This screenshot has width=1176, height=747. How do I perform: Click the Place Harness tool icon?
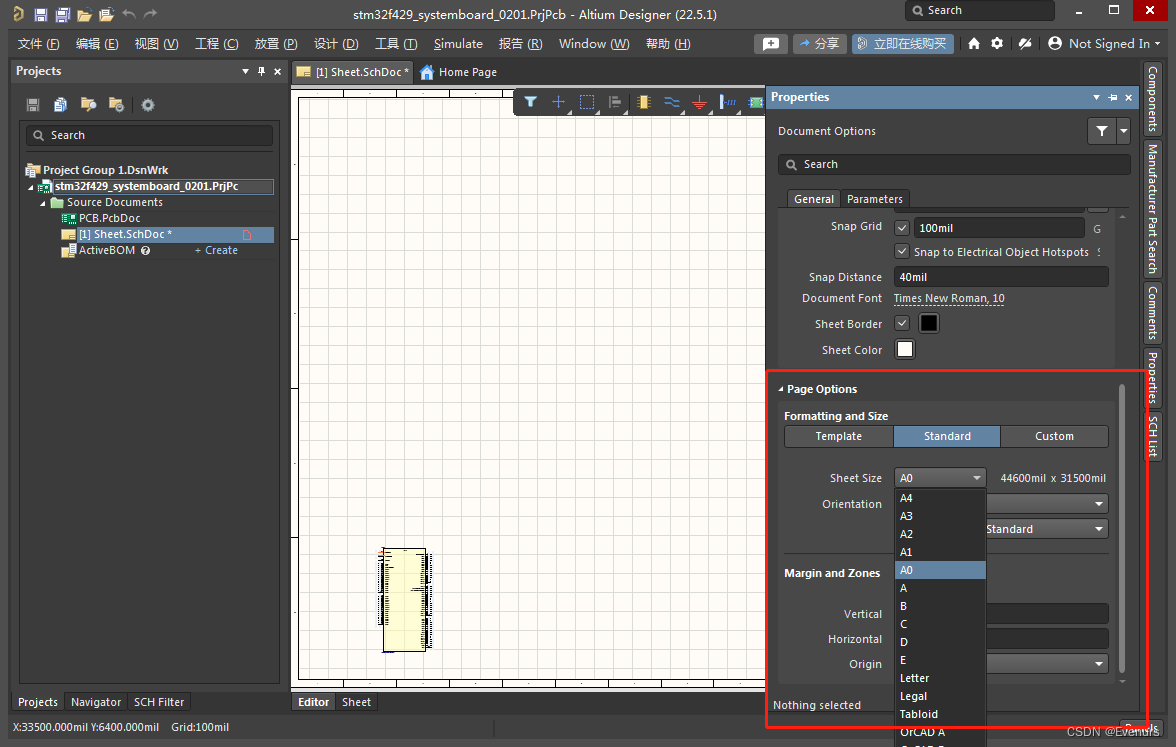coord(728,102)
